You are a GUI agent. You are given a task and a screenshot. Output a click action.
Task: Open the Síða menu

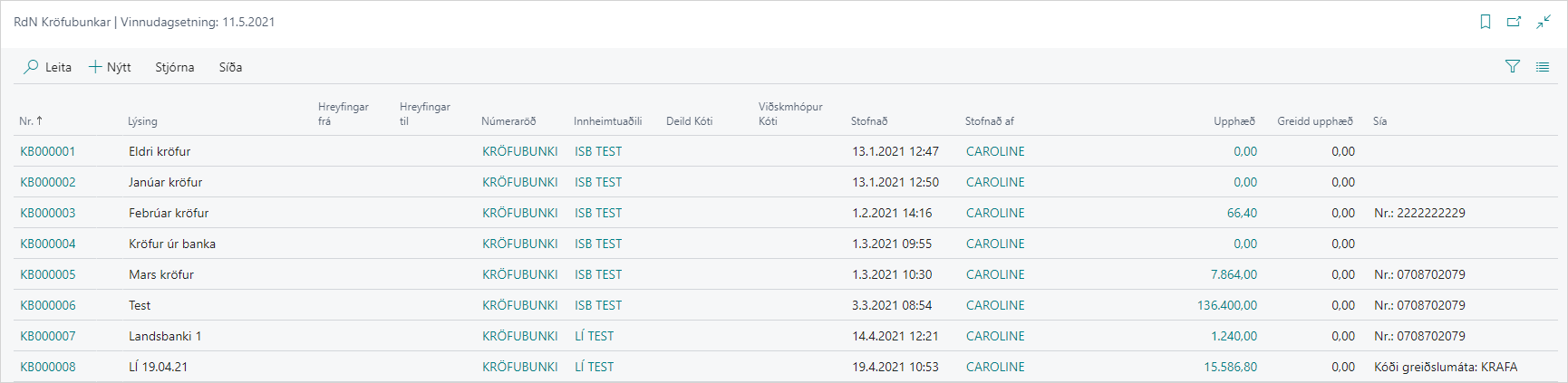[x=230, y=67]
